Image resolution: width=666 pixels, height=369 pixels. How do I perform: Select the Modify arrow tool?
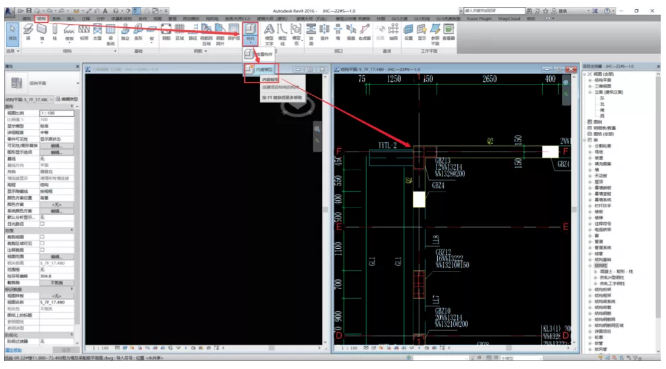[13, 33]
